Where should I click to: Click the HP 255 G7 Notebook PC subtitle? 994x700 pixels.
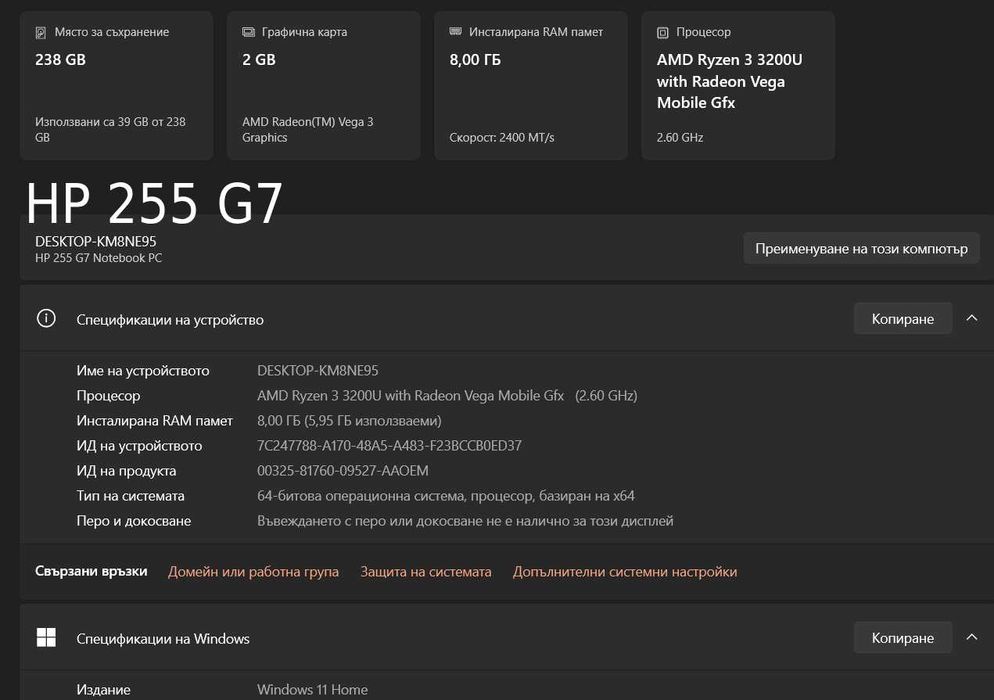coord(98,258)
